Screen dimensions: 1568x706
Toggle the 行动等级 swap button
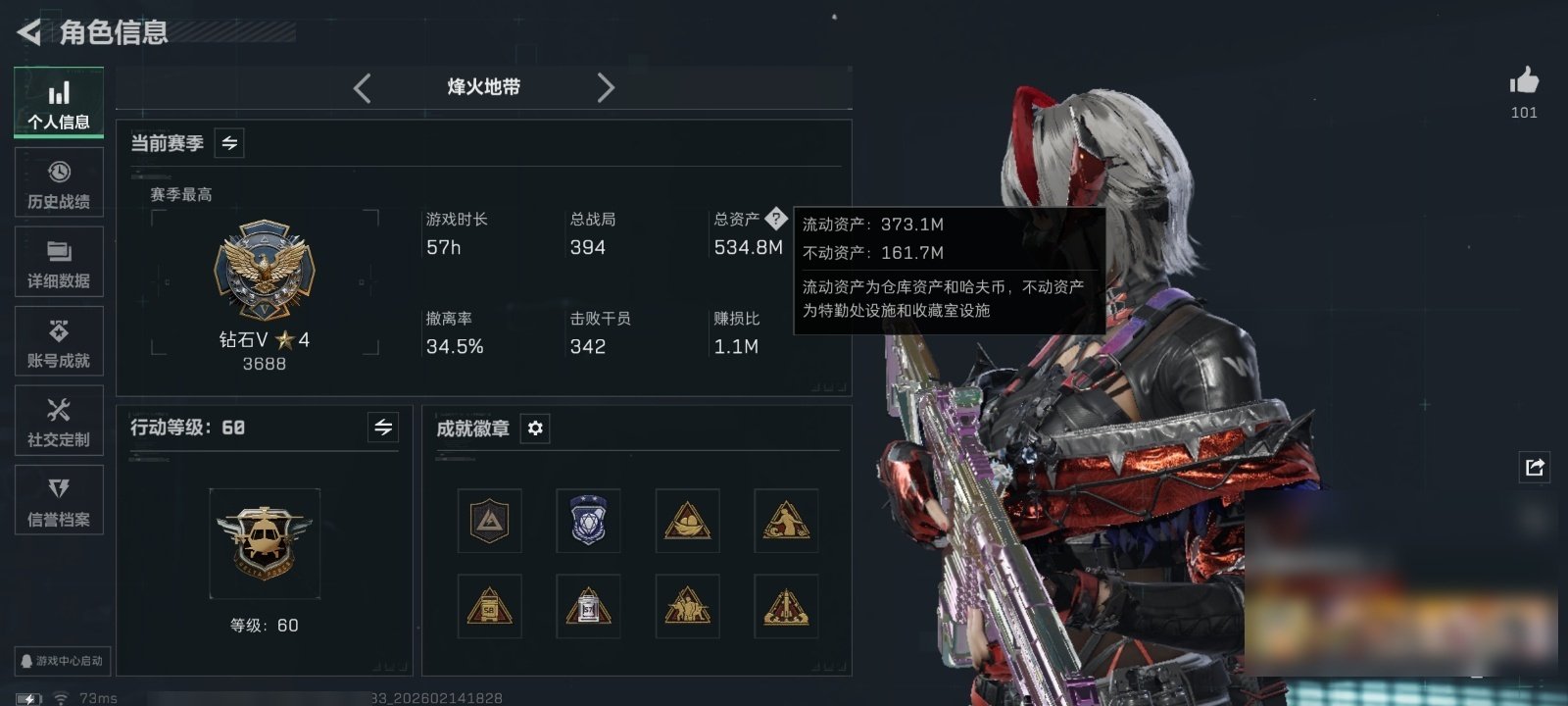[x=383, y=428]
